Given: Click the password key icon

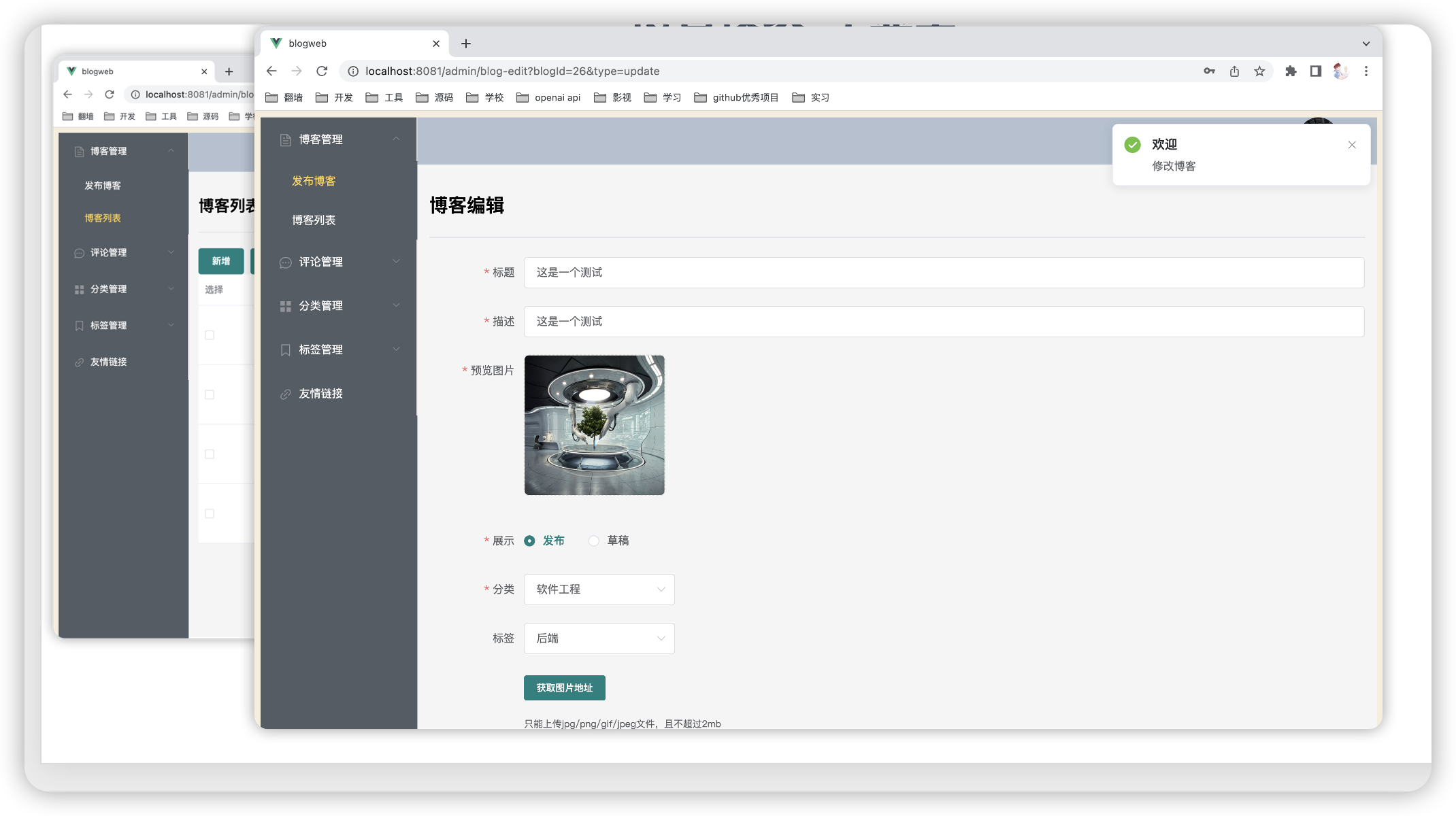Looking at the screenshot, I should [x=1209, y=71].
